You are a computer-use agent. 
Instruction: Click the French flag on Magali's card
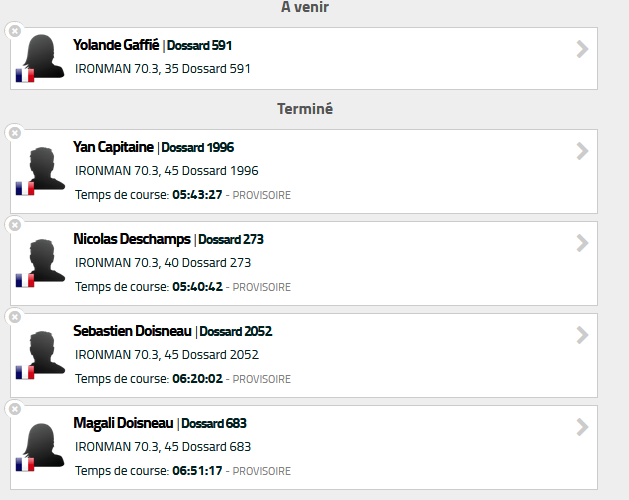pos(25,464)
